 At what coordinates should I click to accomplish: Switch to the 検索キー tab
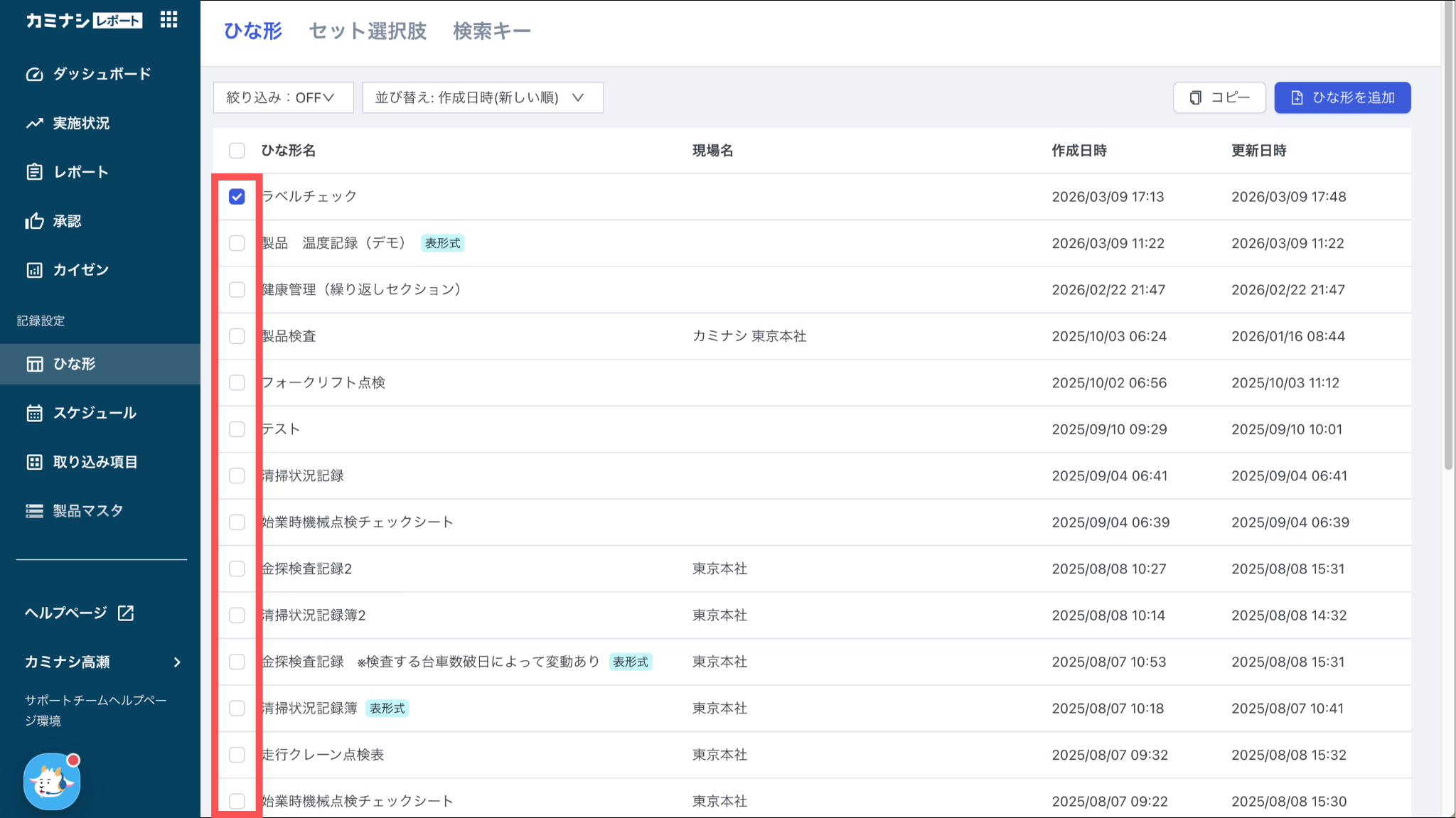click(492, 31)
